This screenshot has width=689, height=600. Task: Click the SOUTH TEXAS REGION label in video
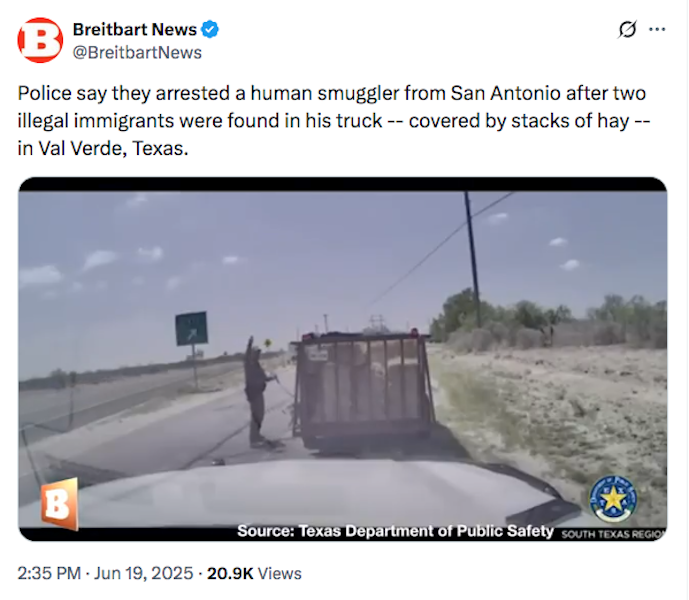point(613,534)
